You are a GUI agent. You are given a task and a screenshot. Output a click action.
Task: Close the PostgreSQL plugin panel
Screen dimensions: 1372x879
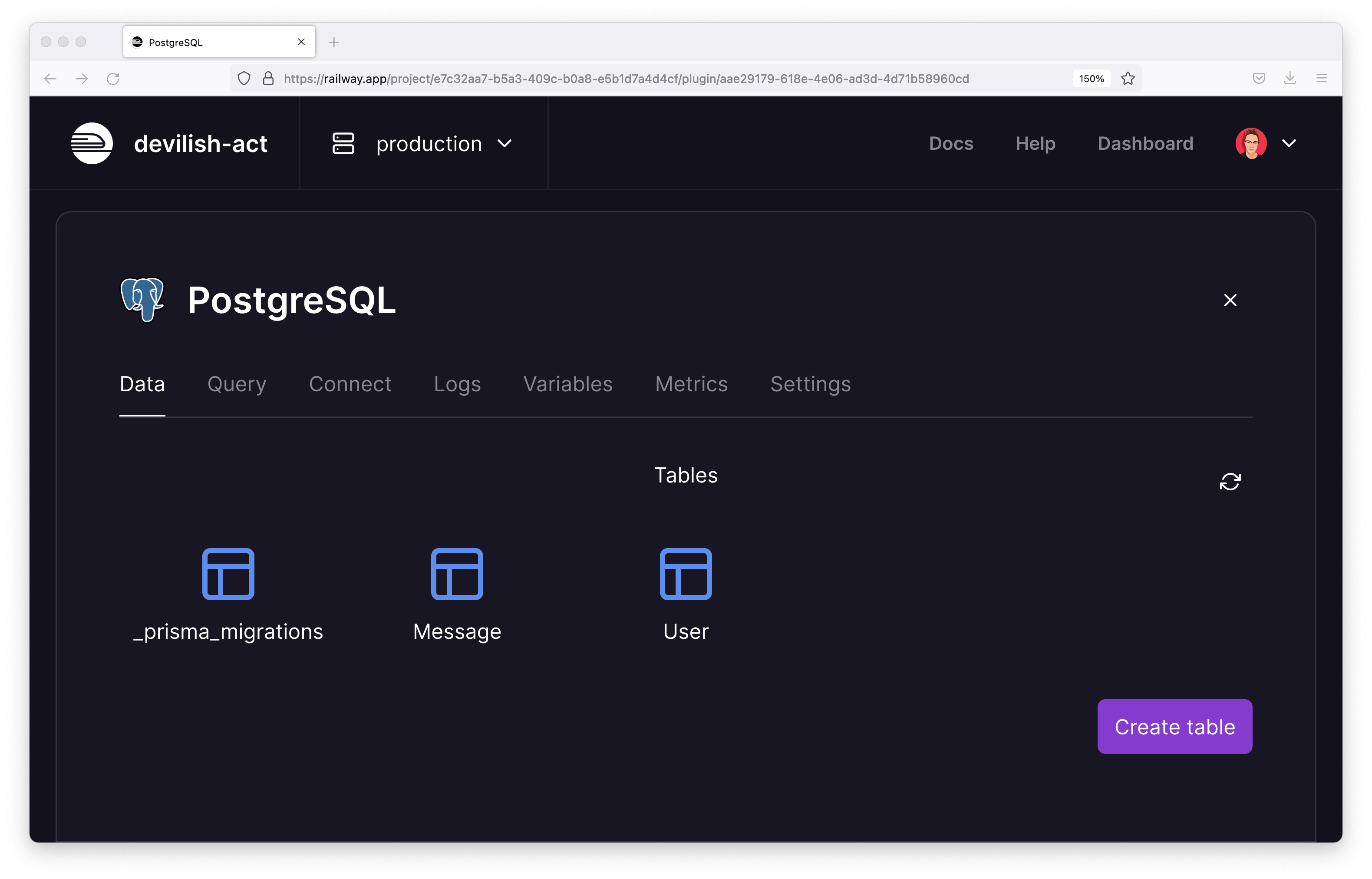pos(1230,300)
